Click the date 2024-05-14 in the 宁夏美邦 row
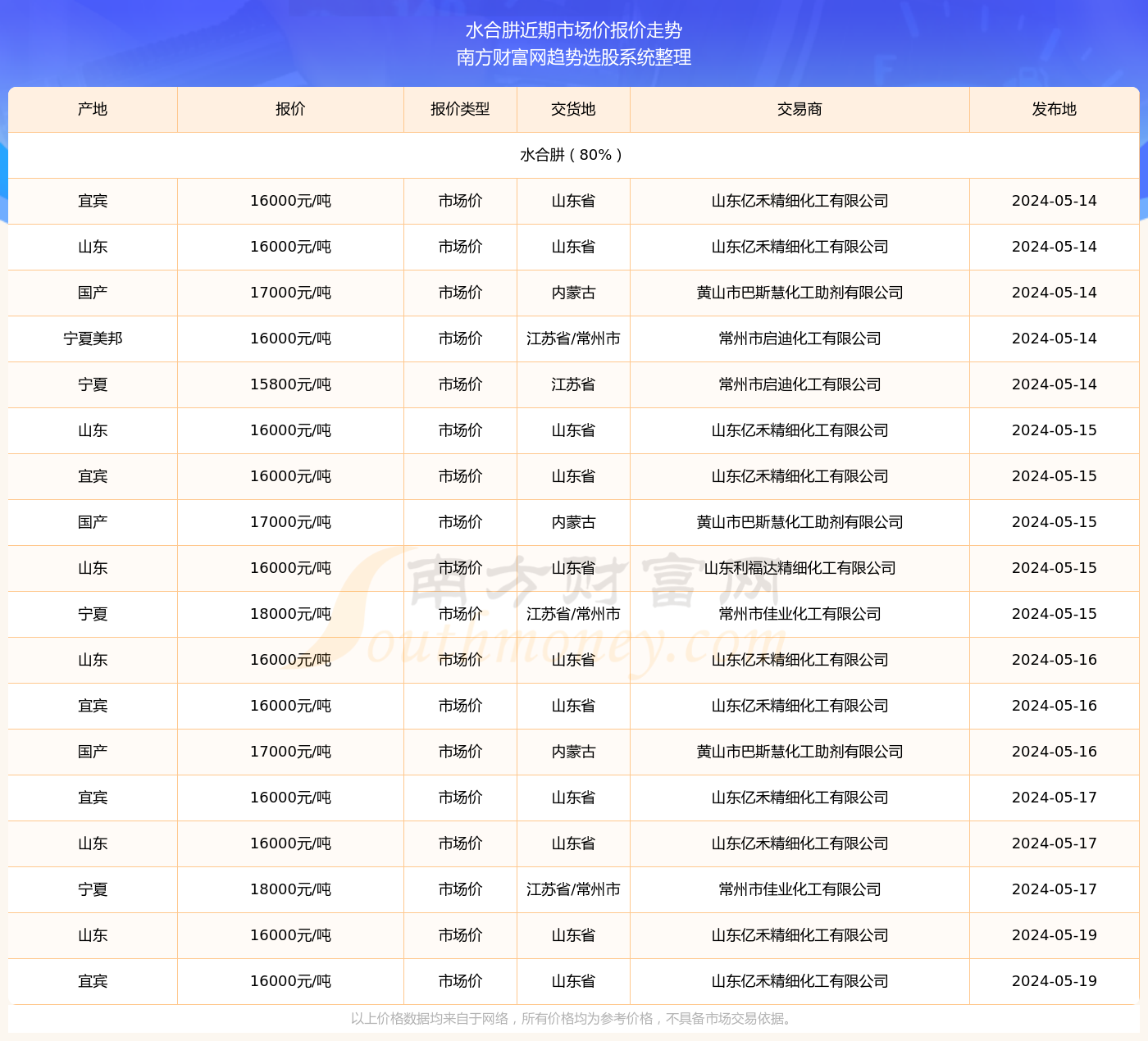This screenshot has width=1148, height=1041. tap(1055, 339)
